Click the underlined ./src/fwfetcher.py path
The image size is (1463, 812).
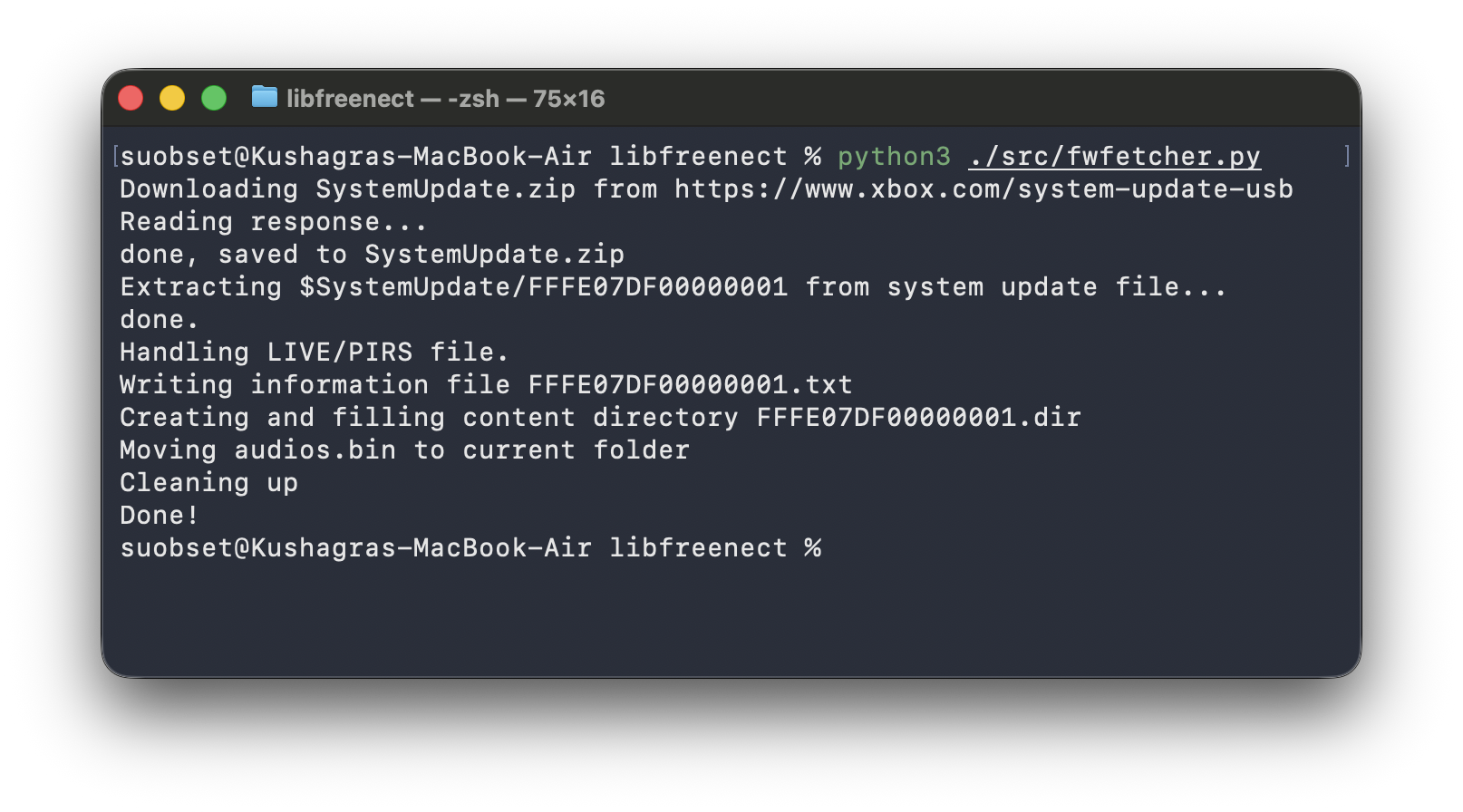click(x=1114, y=157)
